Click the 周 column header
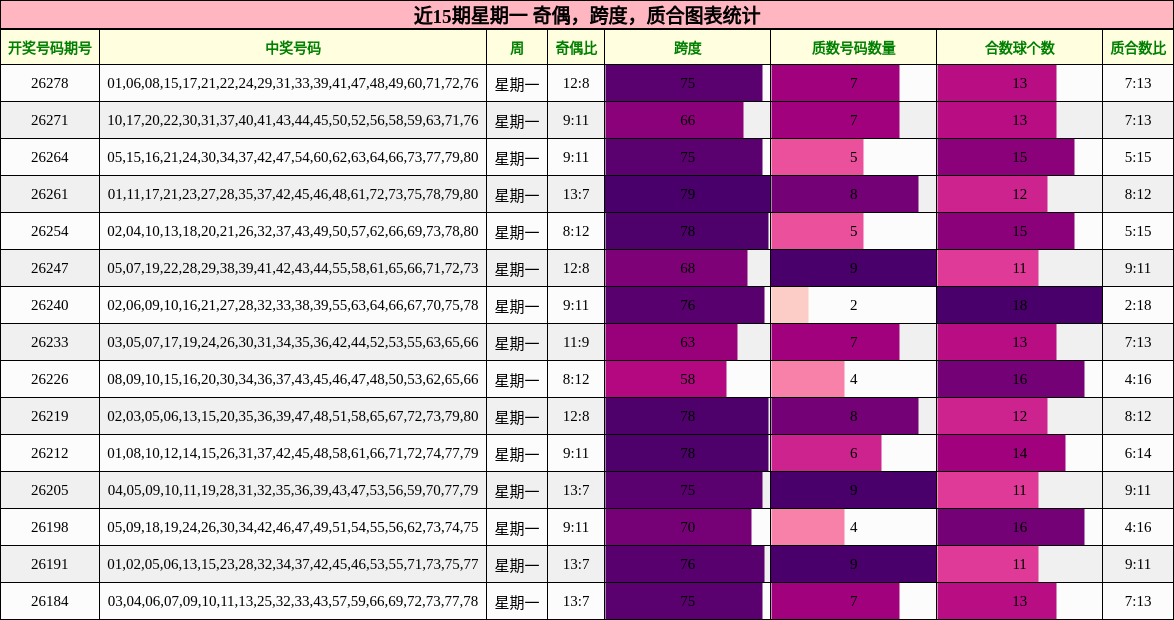This screenshot has width=1174, height=620. (x=517, y=47)
